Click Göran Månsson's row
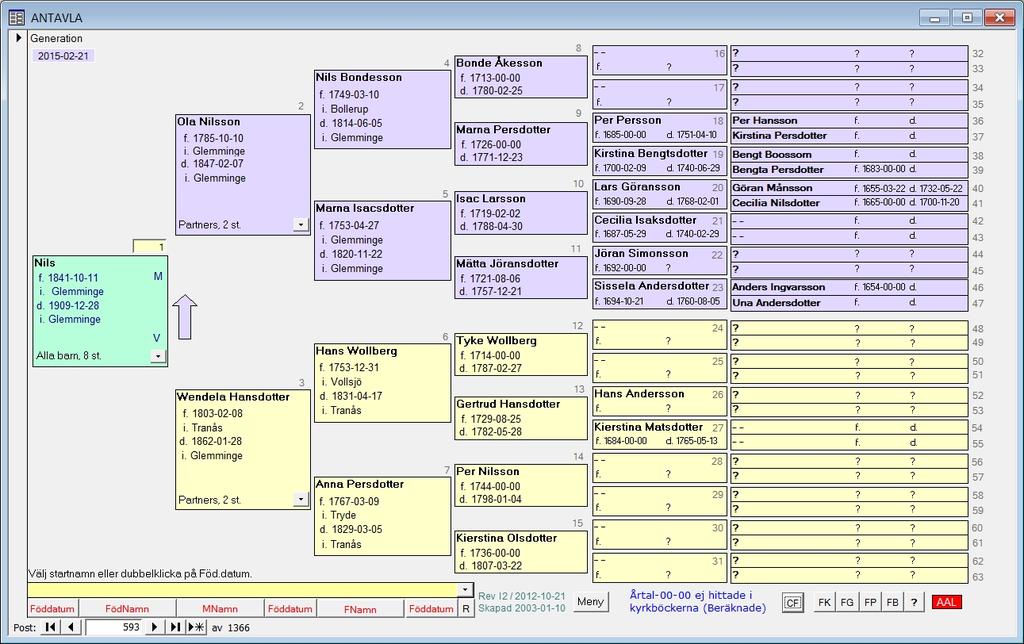The height and width of the screenshot is (644, 1024). [849, 187]
